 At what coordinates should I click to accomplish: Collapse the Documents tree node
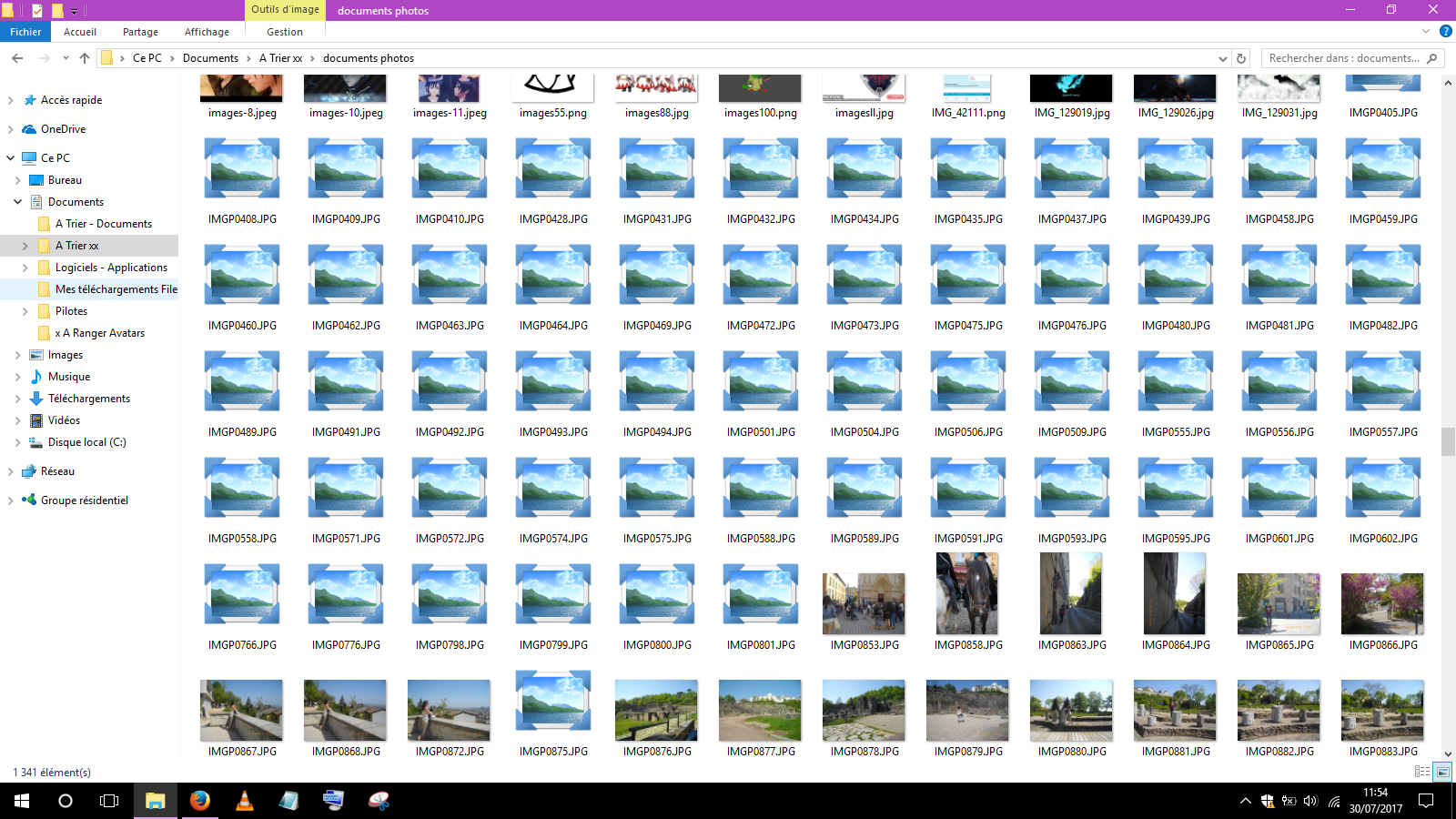click(x=17, y=202)
